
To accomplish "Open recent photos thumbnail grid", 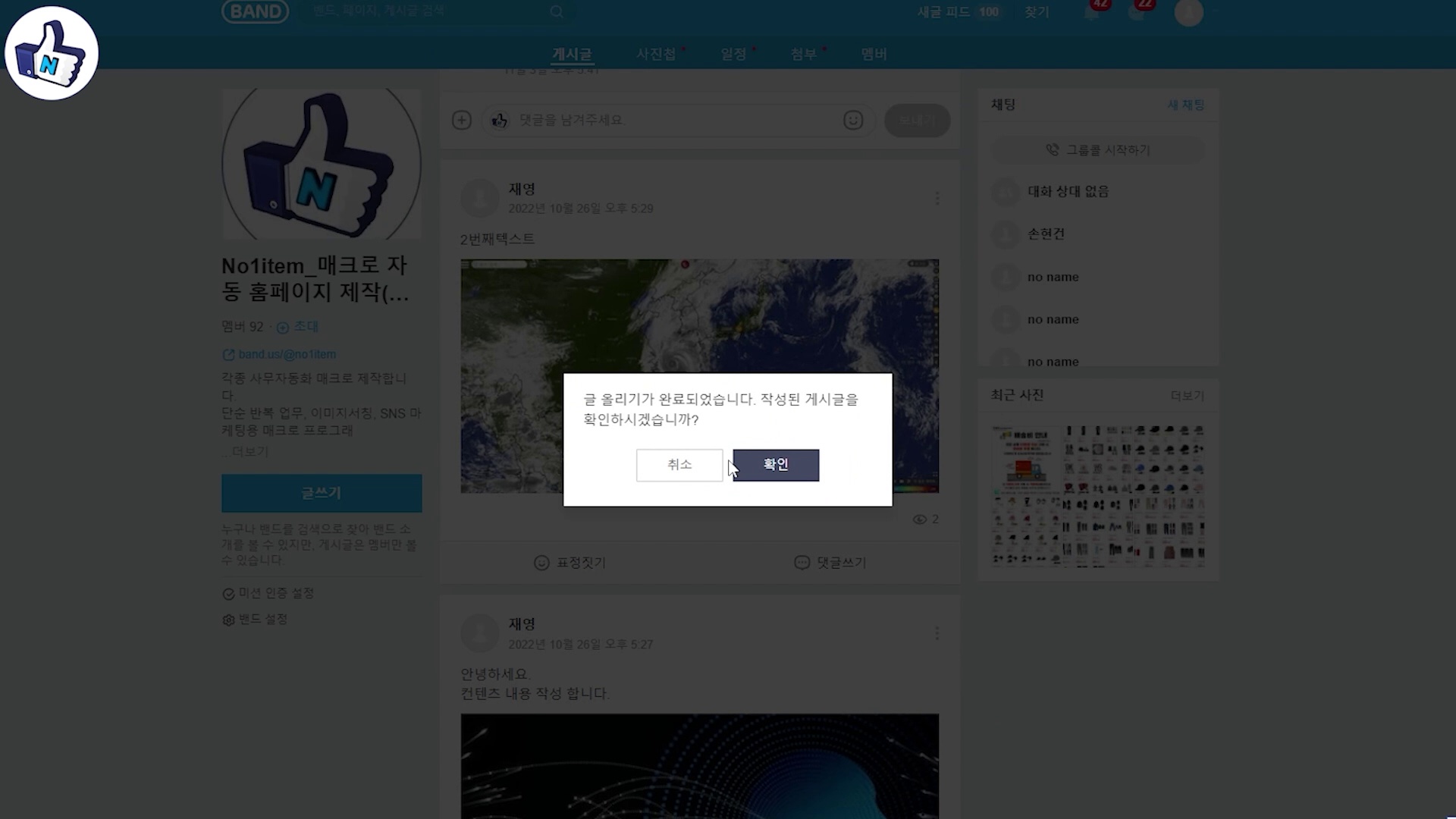I will point(1098,497).
